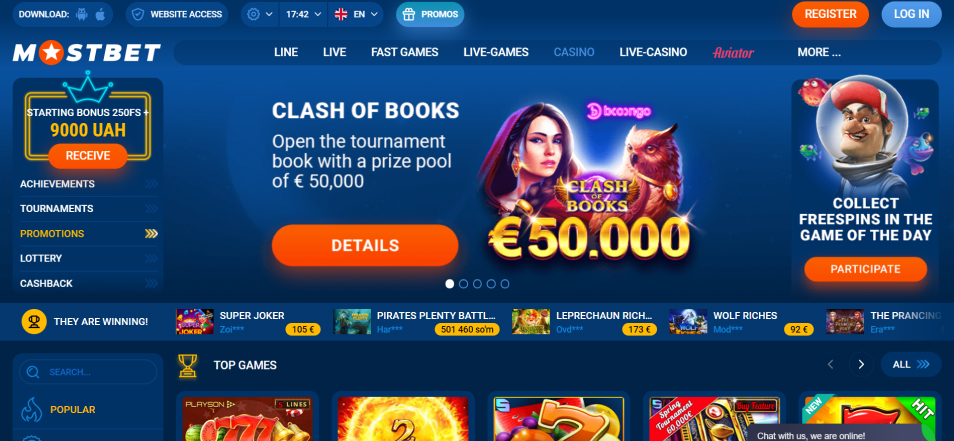
Task: Click the Register button
Action: coord(830,15)
